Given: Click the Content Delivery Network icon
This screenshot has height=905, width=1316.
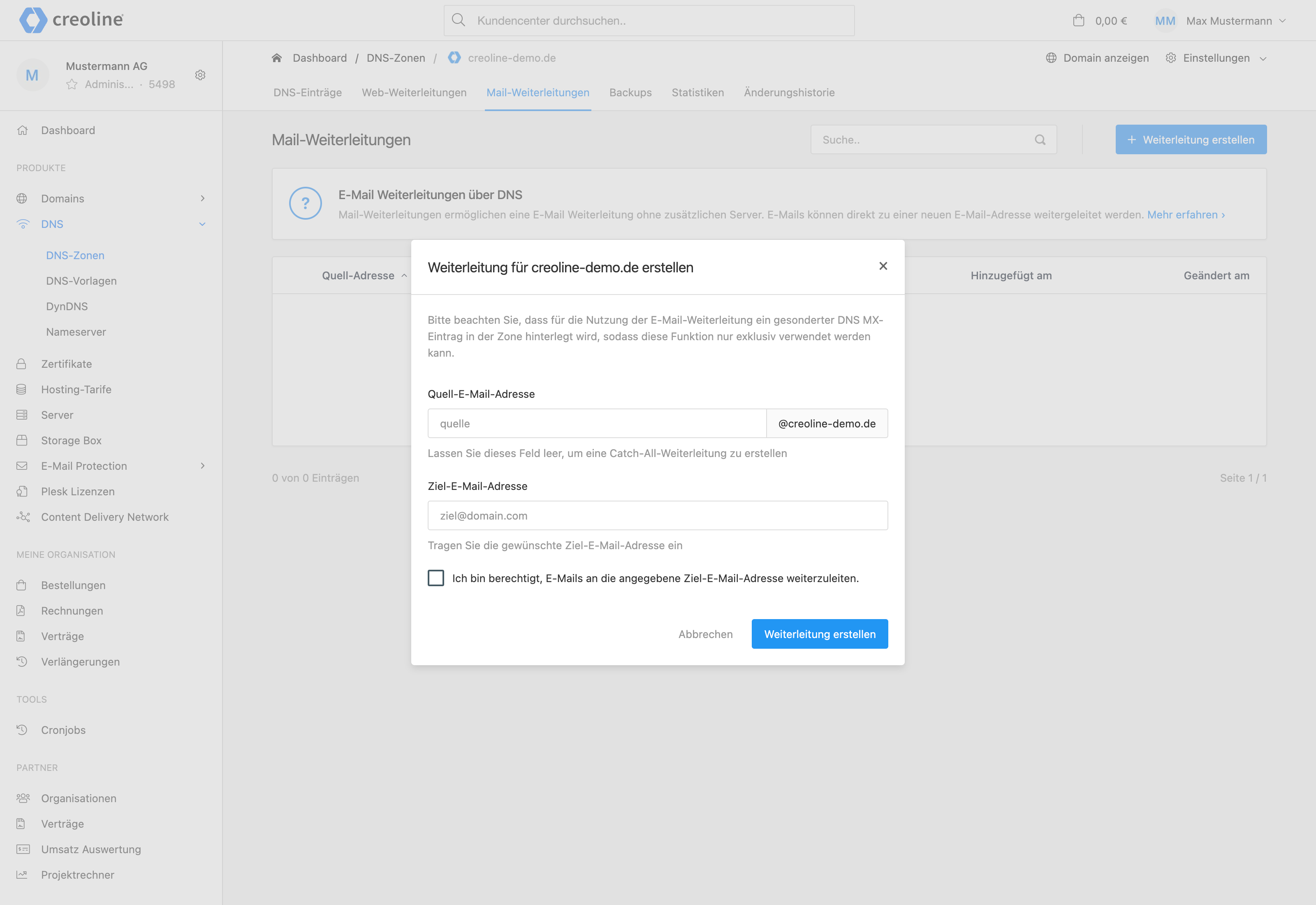Looking at the screenshot, I should [x=23, y=517].
